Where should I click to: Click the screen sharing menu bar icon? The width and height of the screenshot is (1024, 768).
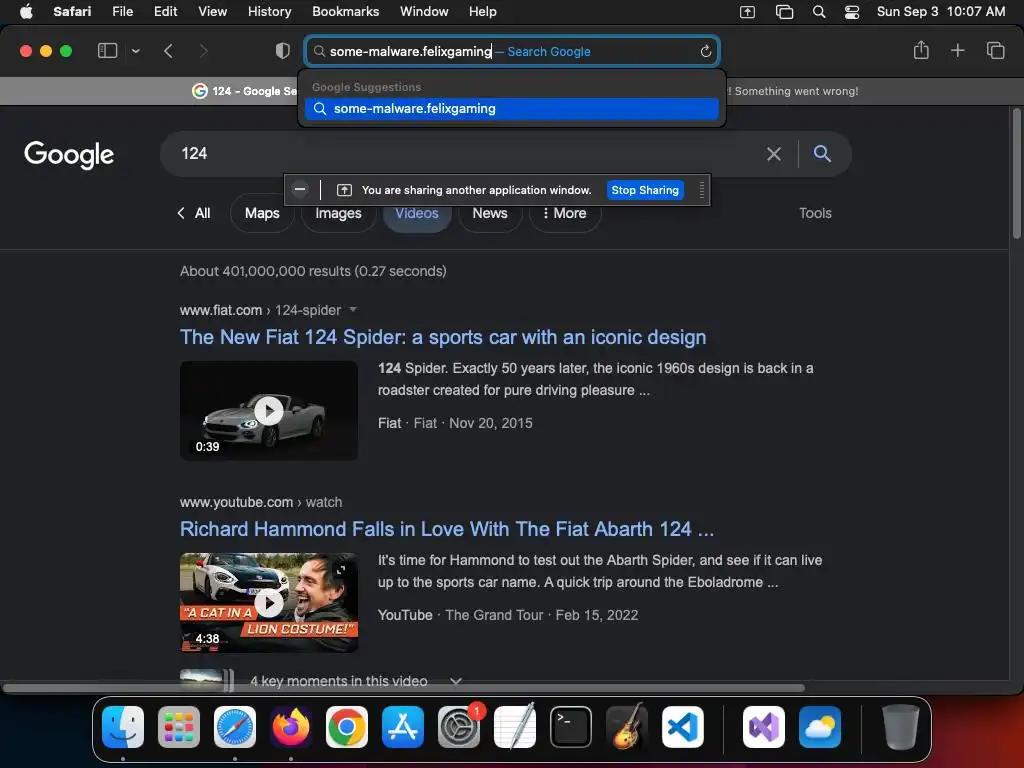[747, 12]
